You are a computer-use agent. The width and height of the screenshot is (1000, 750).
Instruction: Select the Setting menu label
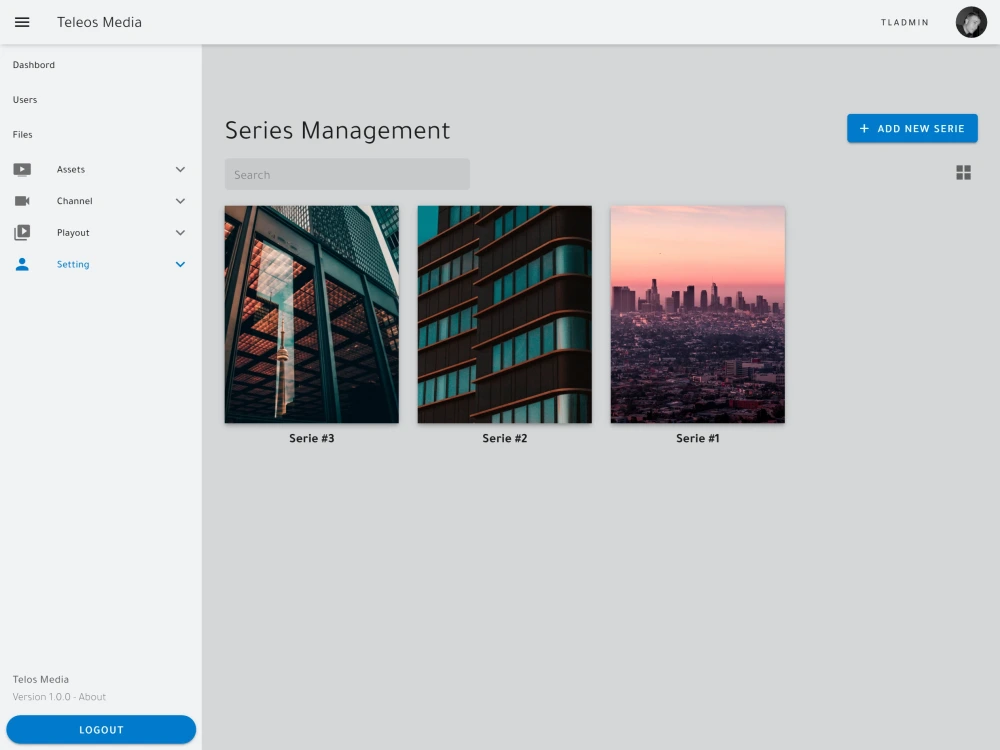[73, 264]
